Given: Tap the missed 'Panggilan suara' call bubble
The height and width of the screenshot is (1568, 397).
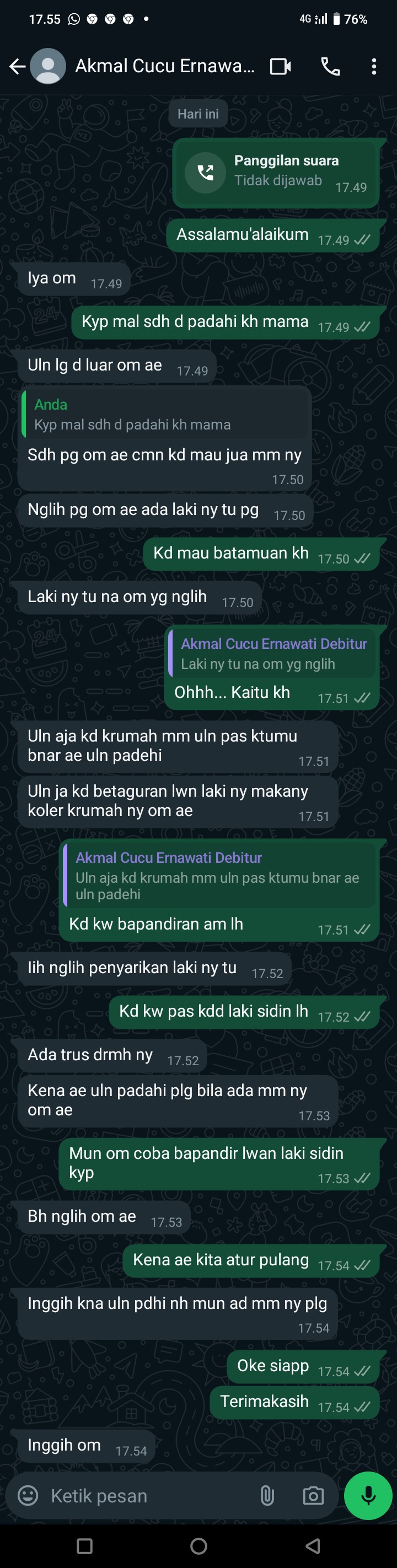Looking at the screenshot, I should click(276, 173).
